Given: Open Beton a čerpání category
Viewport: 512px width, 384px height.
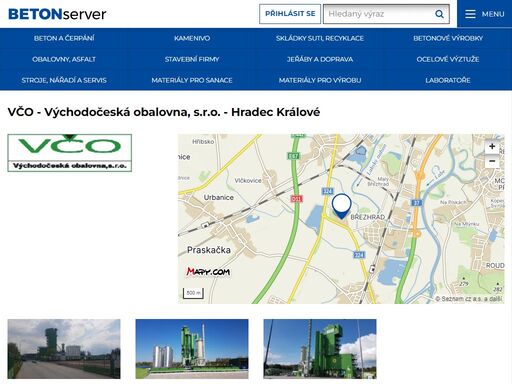Looking at the screenshot, I should pyautogui.click(x=64, y=38).
